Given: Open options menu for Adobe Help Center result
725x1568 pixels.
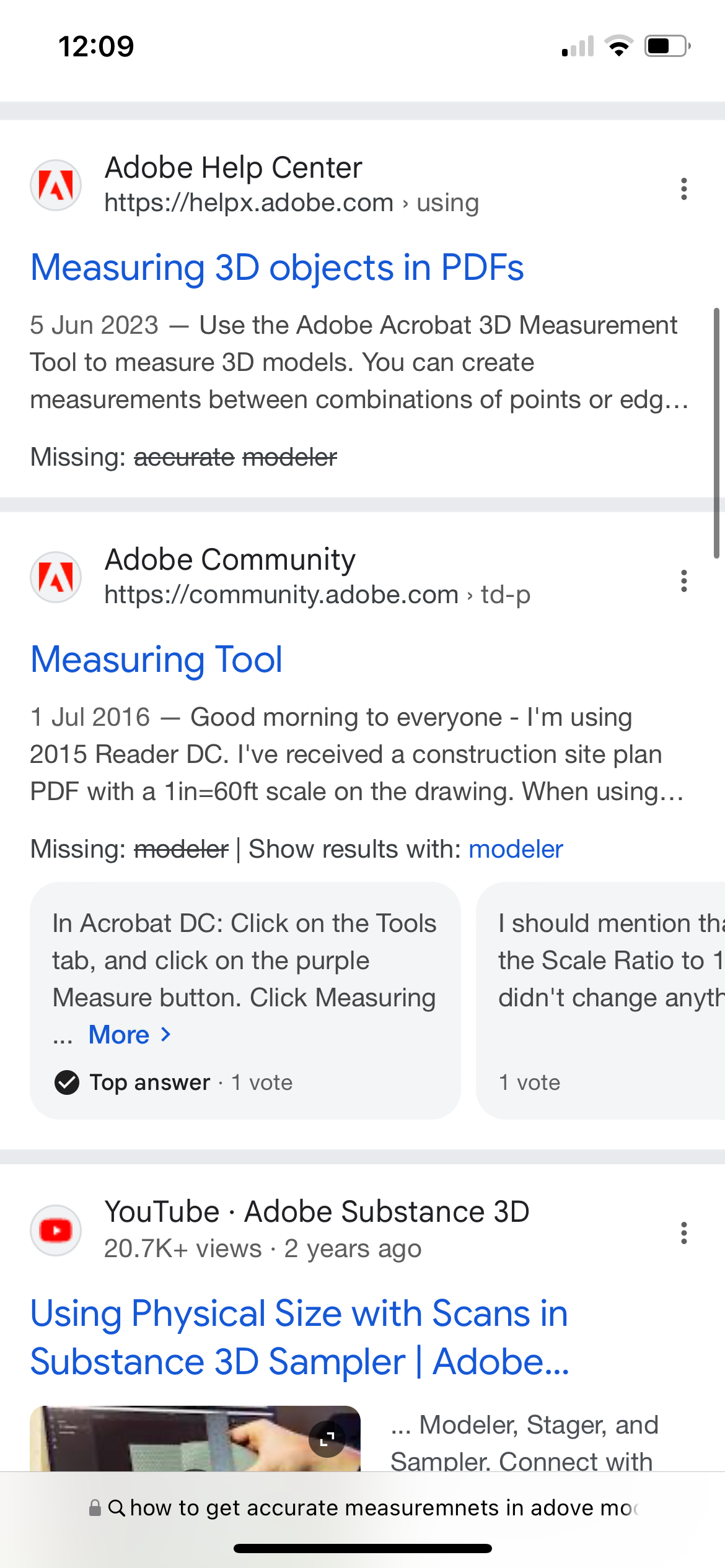Looking at the screenshot, I should (x=683, y=189).
